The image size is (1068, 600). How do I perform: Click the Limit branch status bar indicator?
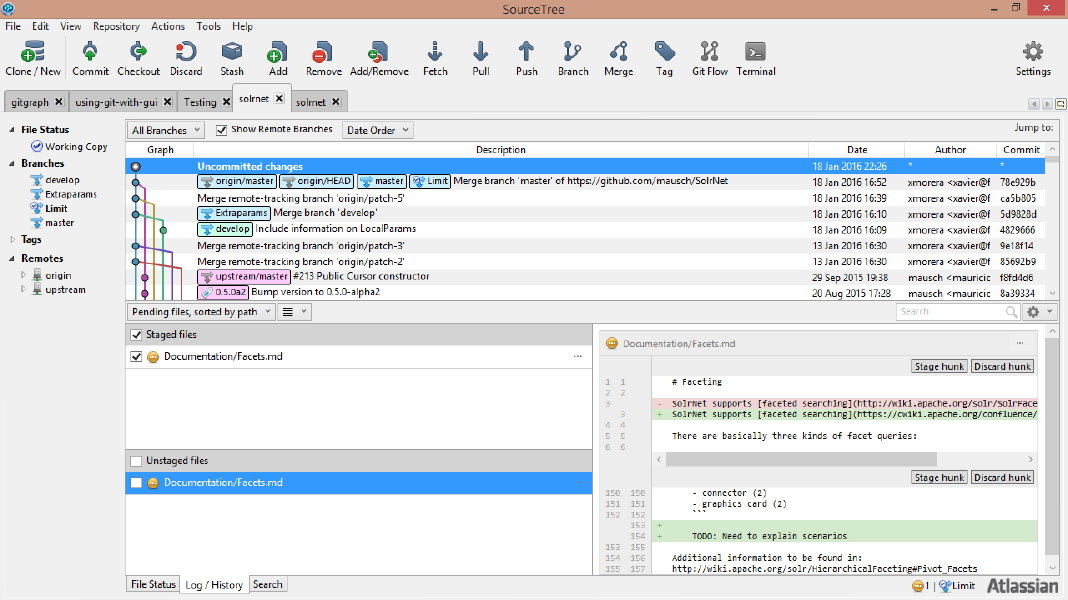pyautogui.click(x=957, y=586)
